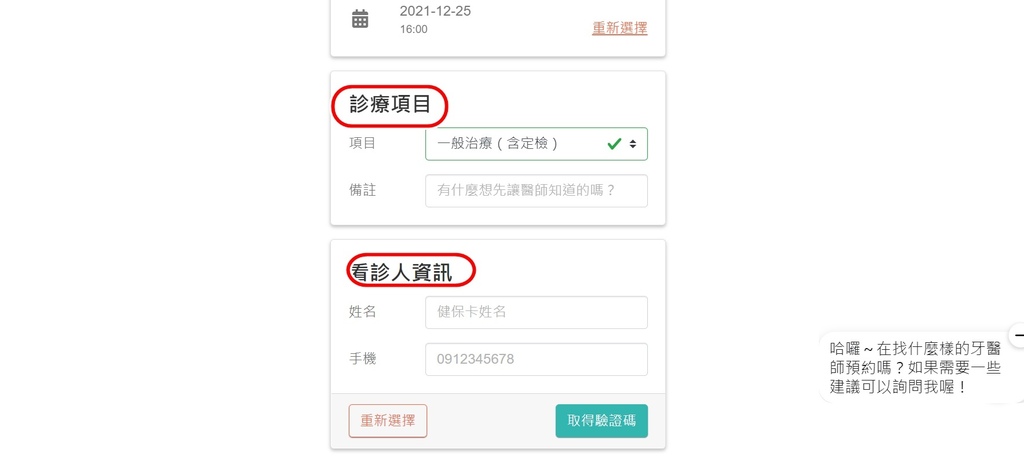1024x461 pixels.
Task: Open the chat assistant greeting message
Action: coord(915,367)
